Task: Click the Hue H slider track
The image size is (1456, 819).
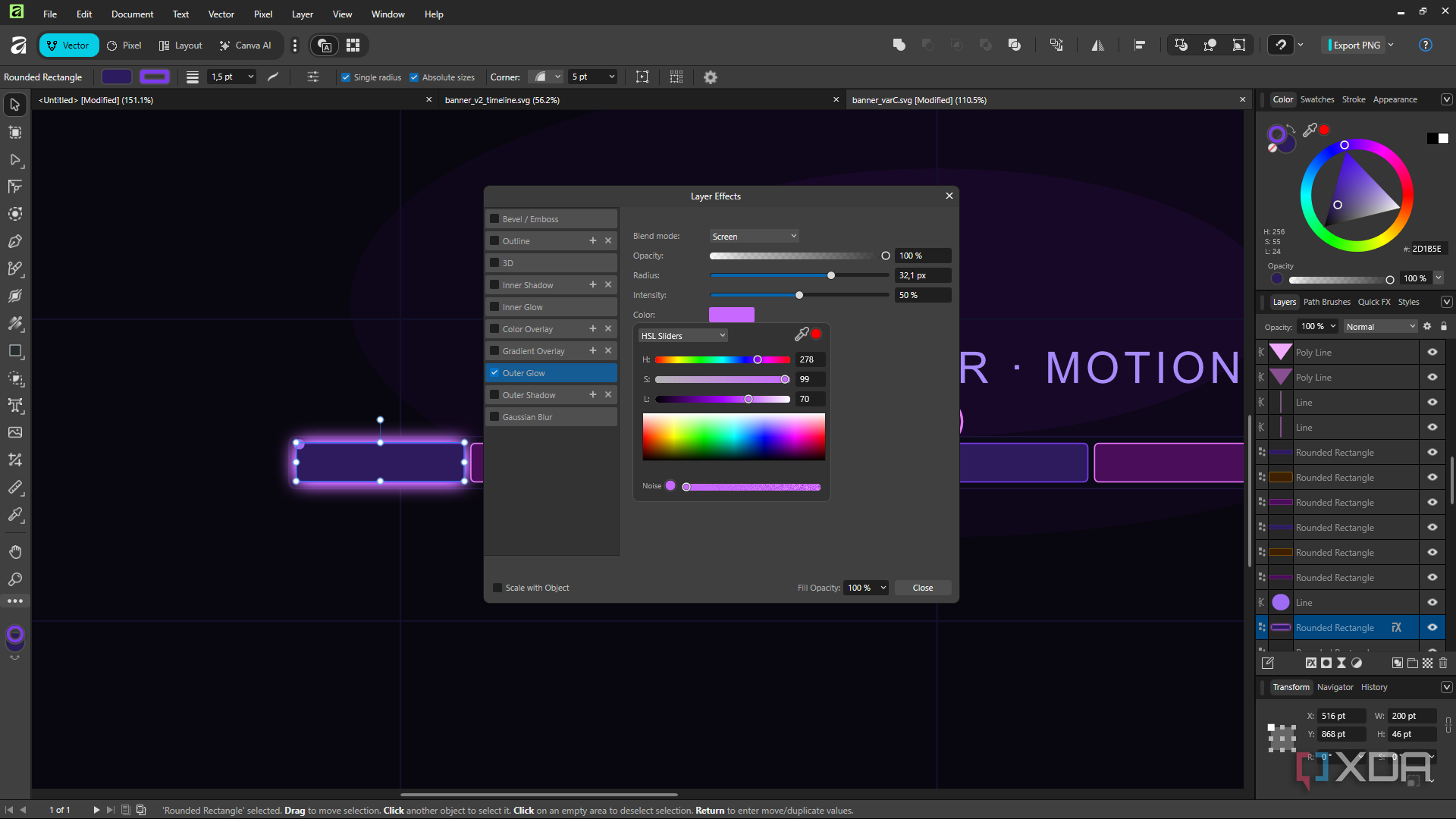Action: (722, 359)
